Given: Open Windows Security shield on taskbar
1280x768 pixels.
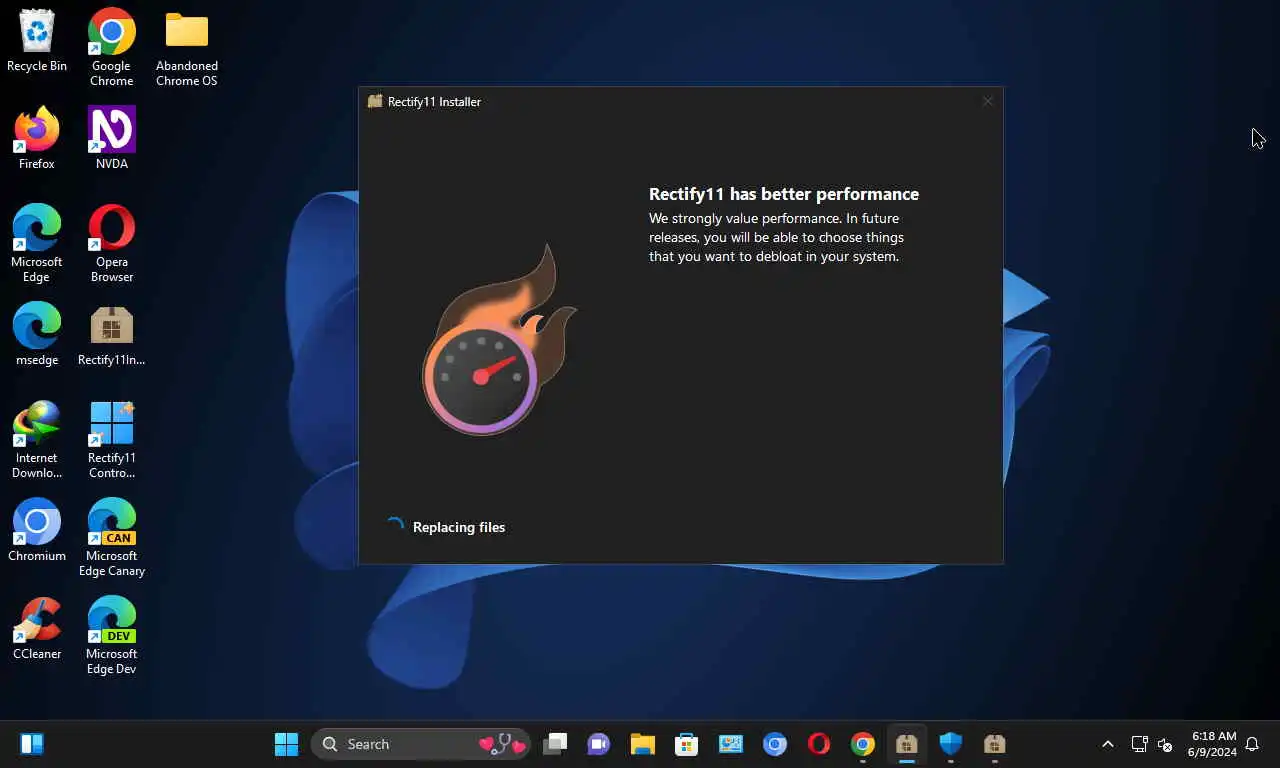Looking at the screenshot, I should click(951, 744).
